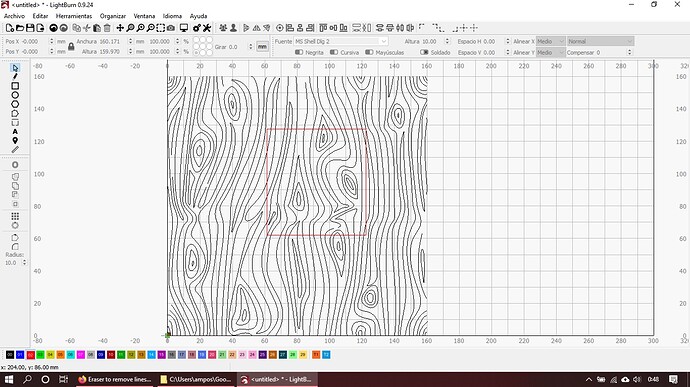Screen dimensions: 690x387
Task: Open the Organizar menu
Action: [x=113, y=16]
